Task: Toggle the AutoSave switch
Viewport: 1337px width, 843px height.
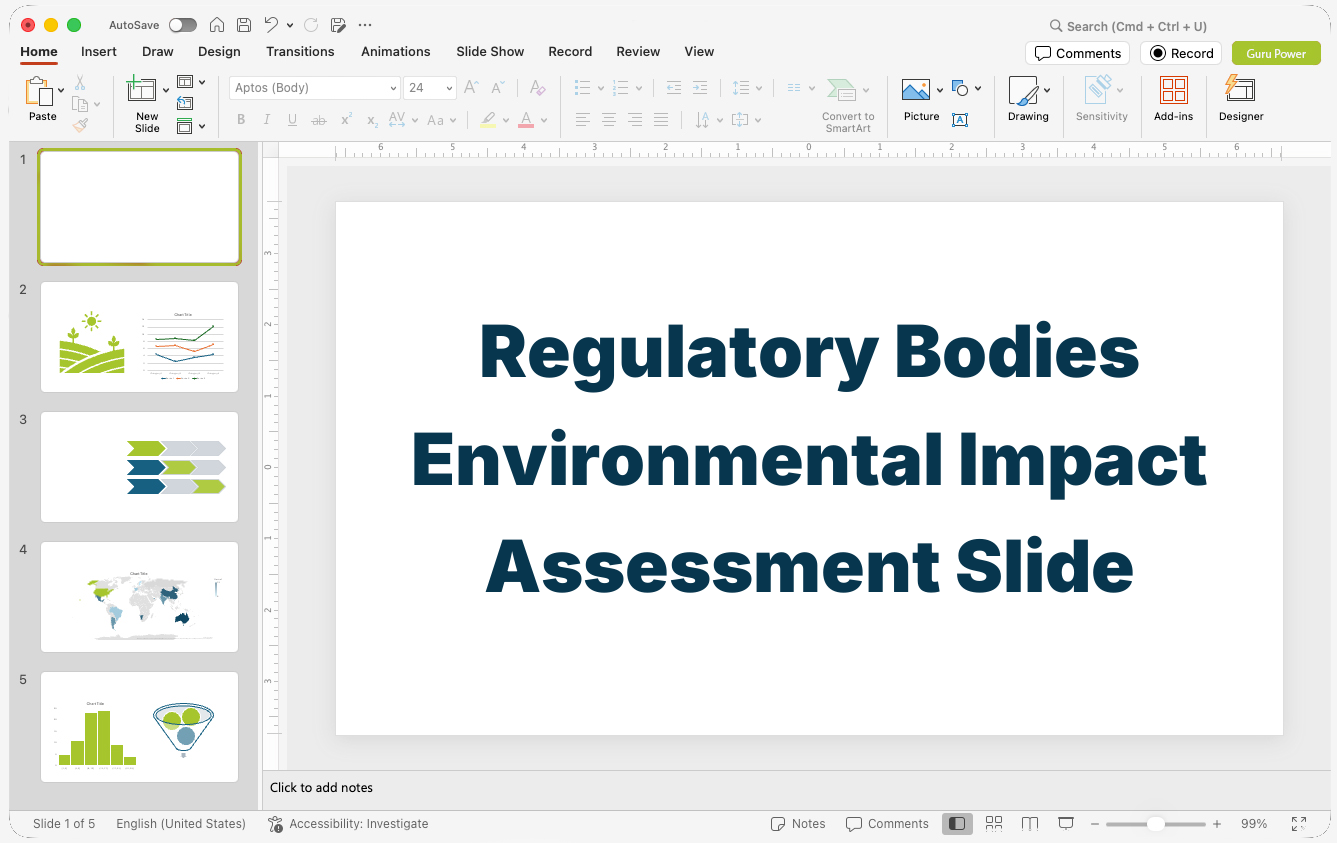Action: coord(183,25)
